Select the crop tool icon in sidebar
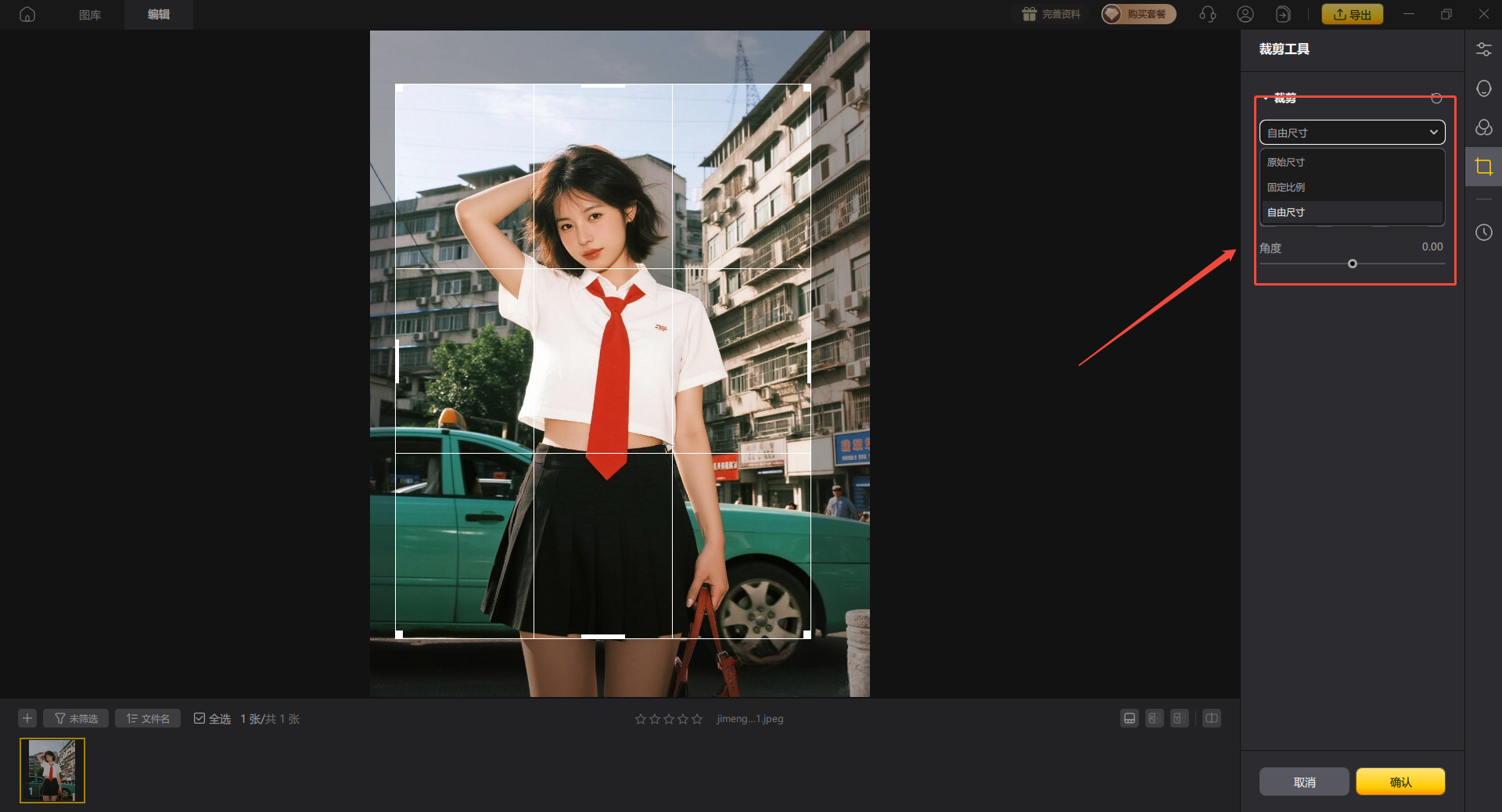This screenshot has height=812, width=1502. pos(1483,167)
